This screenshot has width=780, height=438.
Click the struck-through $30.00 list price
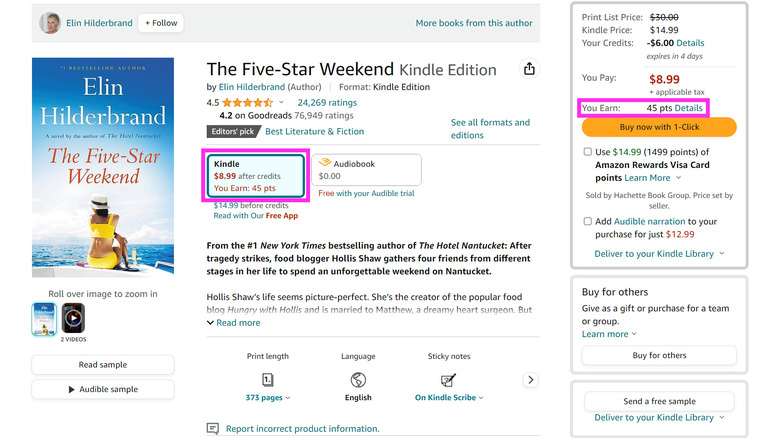664,17
